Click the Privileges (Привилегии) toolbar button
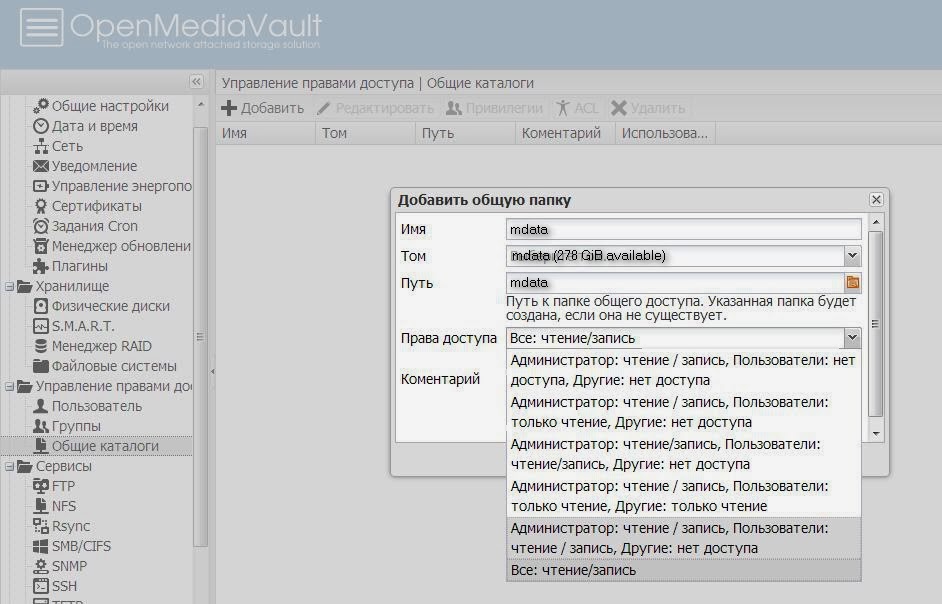This screenshot has width=942, height=604. [494, 108]
